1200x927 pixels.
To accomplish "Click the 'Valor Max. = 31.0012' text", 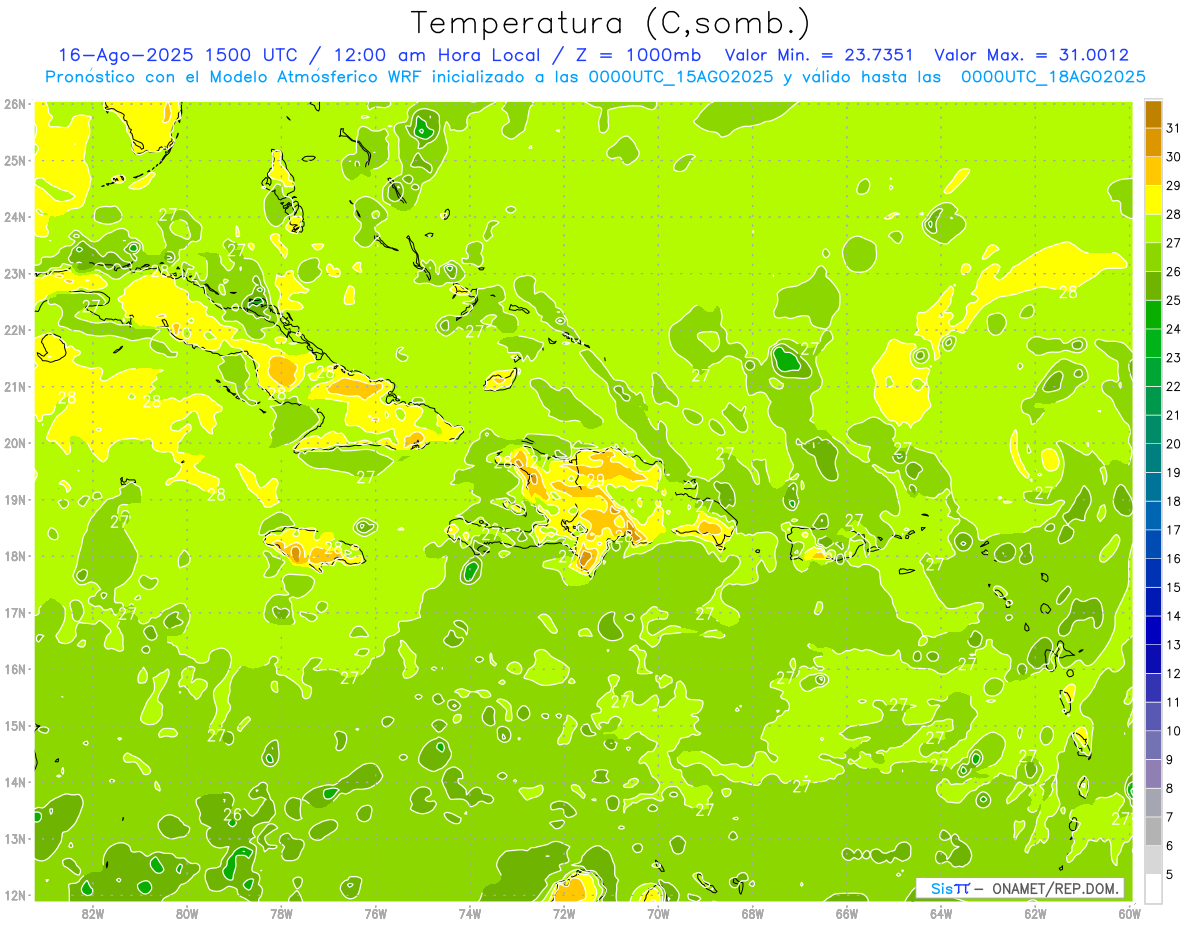I will tap(1031, 55).
